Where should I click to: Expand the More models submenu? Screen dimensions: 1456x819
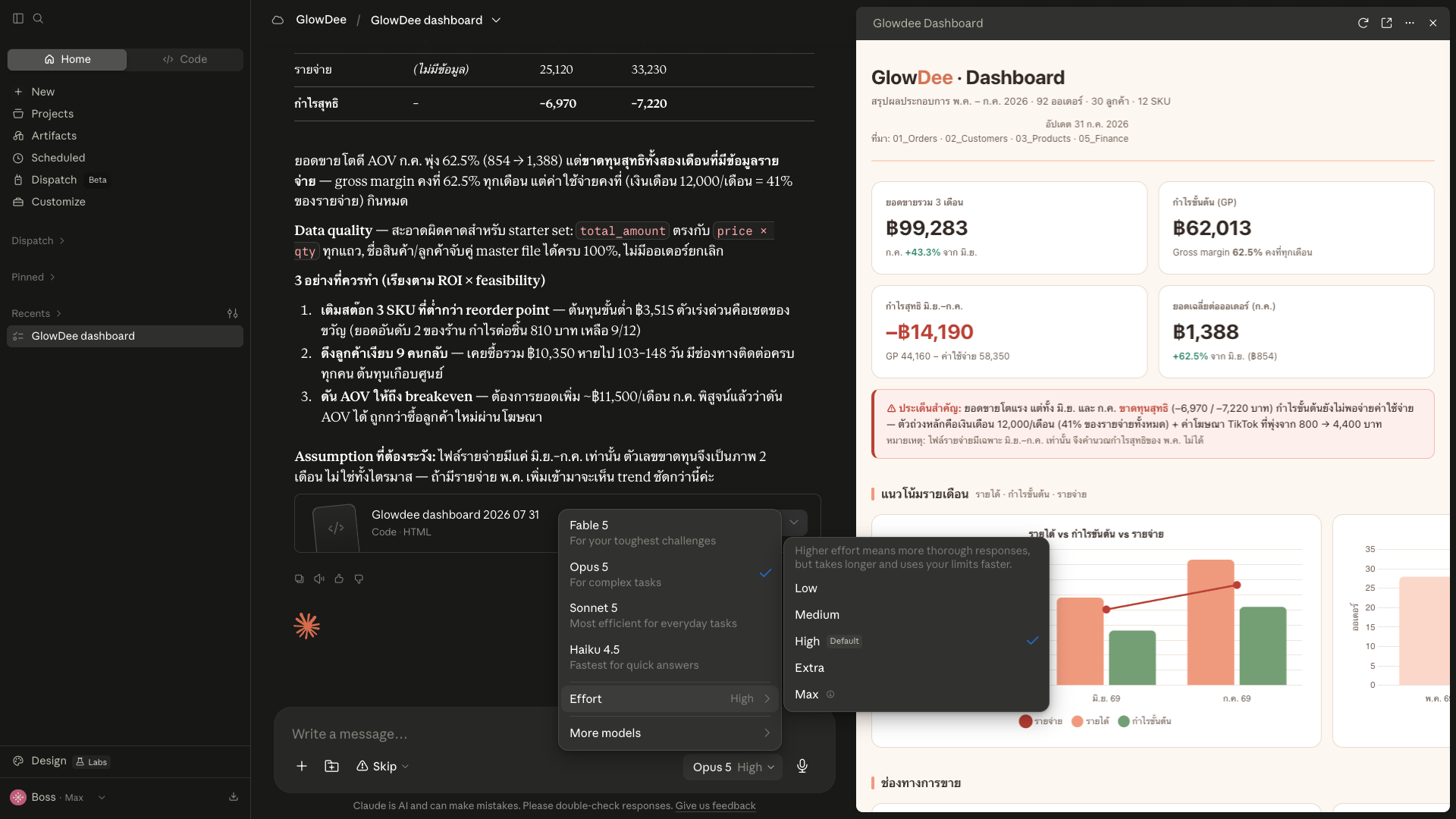point(670,733)
